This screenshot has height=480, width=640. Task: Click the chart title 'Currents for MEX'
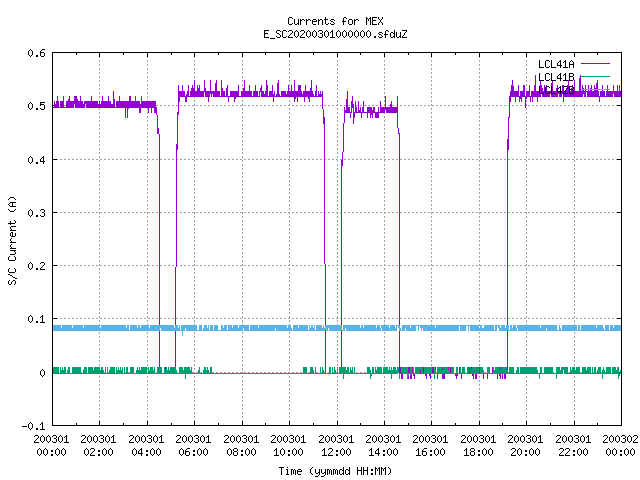[335, 21]
